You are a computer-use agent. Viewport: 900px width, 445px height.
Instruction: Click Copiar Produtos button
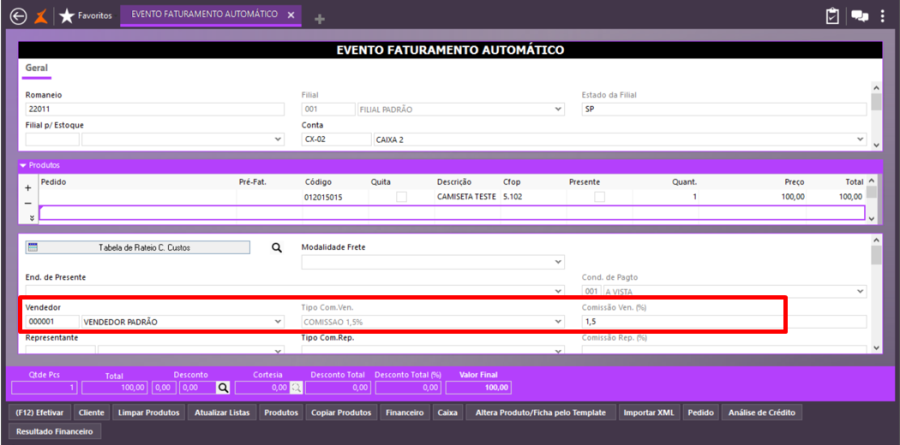point(342,413)
